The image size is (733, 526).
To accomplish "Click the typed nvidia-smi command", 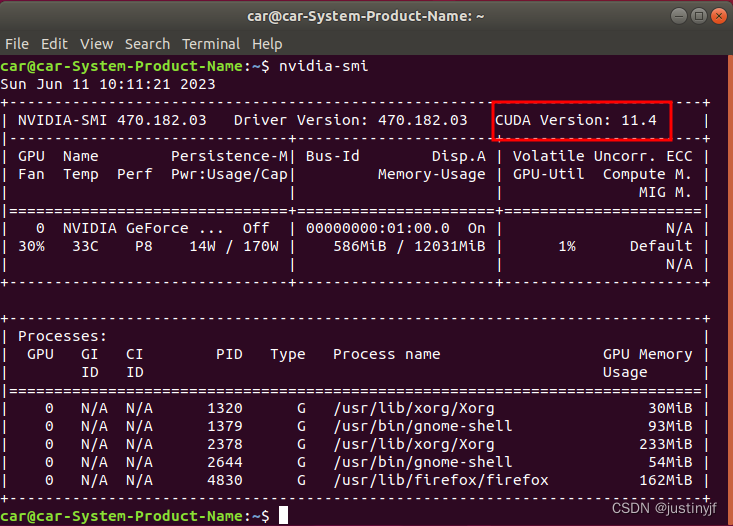I will [x=323, y=66].
